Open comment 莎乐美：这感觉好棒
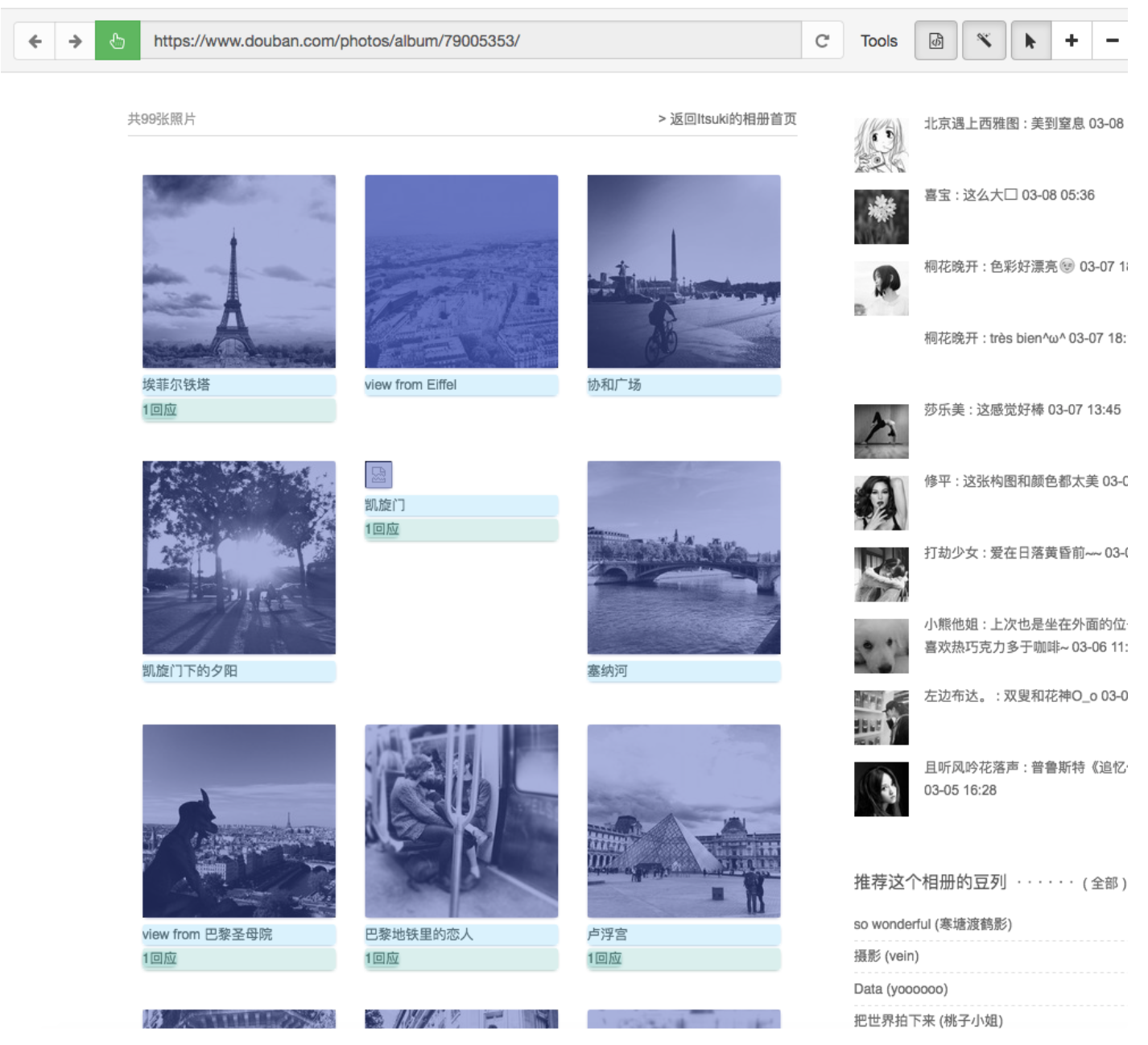The width and height of the screenshot is (1148, 1045). 1022,411
